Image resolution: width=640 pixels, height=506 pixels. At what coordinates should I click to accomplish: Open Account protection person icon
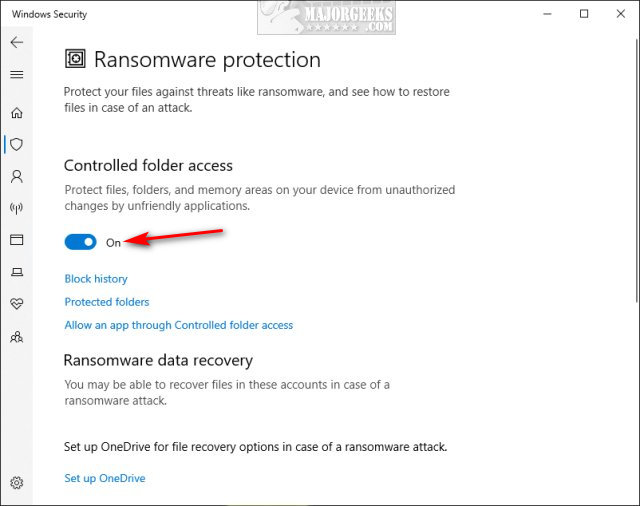point(16,177)
